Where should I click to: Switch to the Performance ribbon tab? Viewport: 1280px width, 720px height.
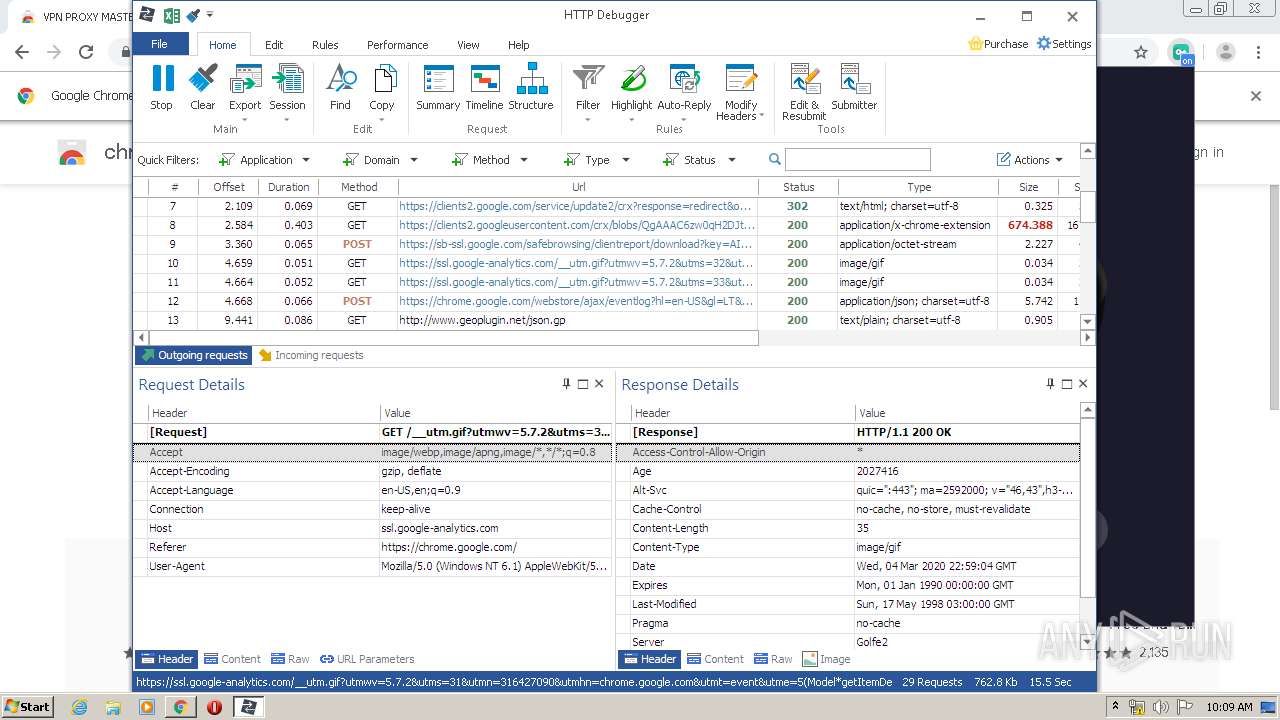[397, 45]
